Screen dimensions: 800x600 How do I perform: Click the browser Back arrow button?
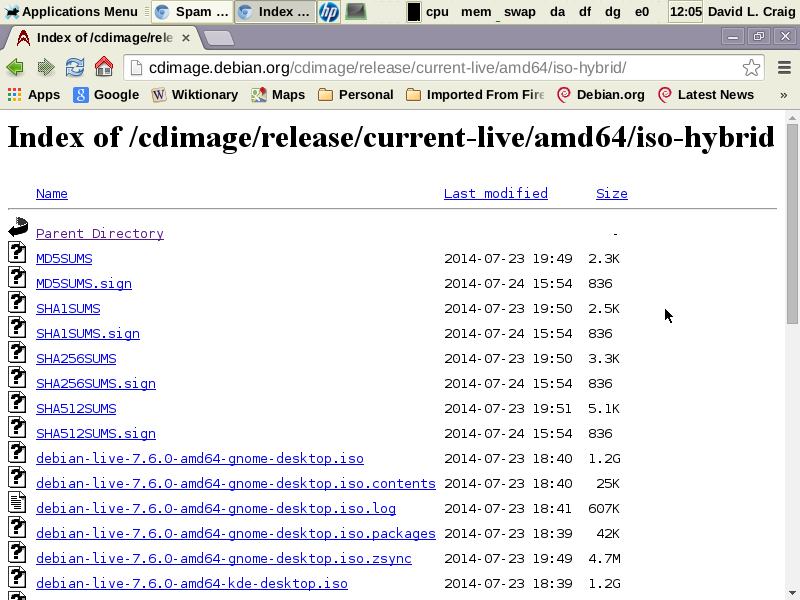click(15, 68)
